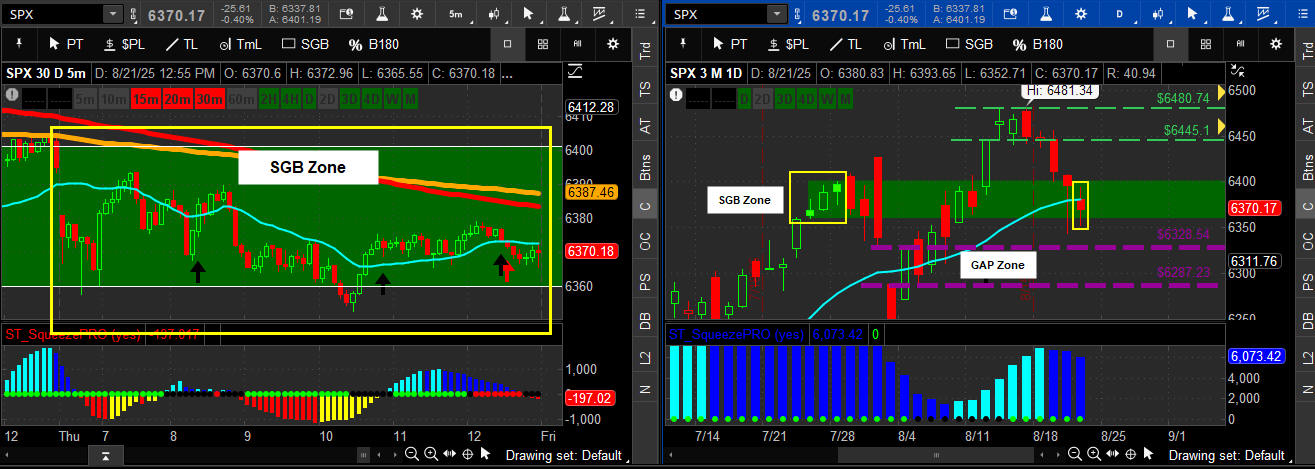Open symbol dropdown arrow in left chart
The width and height of the screenshot is (1315, 469).
[x=113, y=14]
